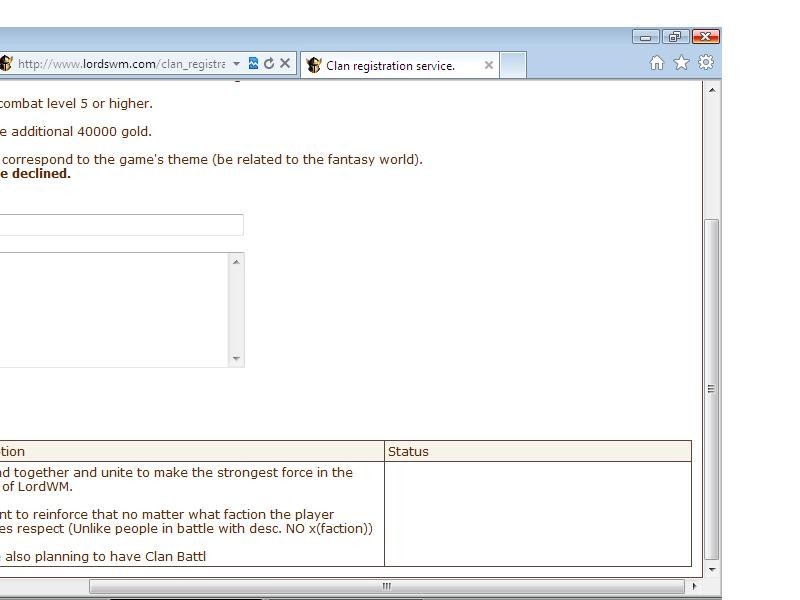The image size is (800, 600).
Task: Click the single-line clan name input
Action: click(120, 225)
